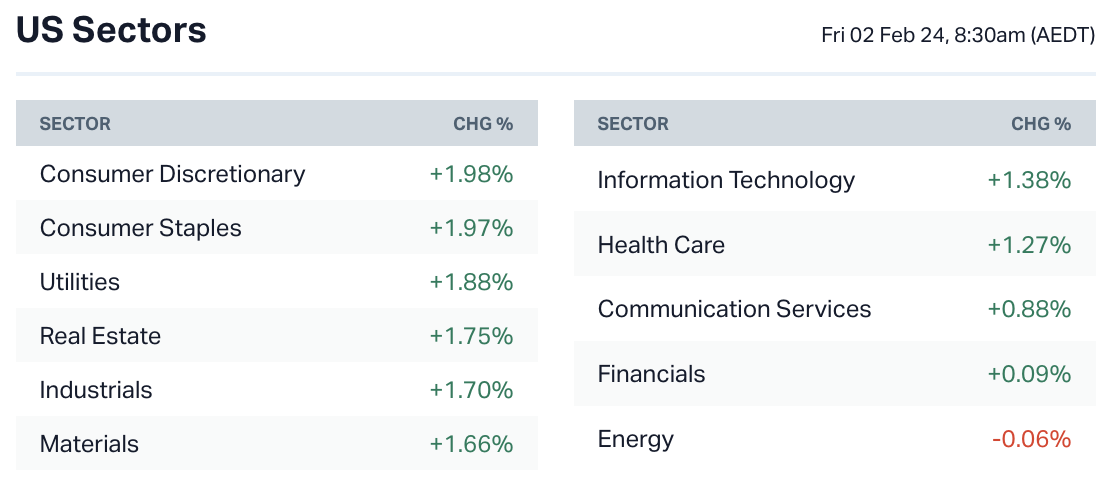Open the Utilities sector

tap(80, 282)
